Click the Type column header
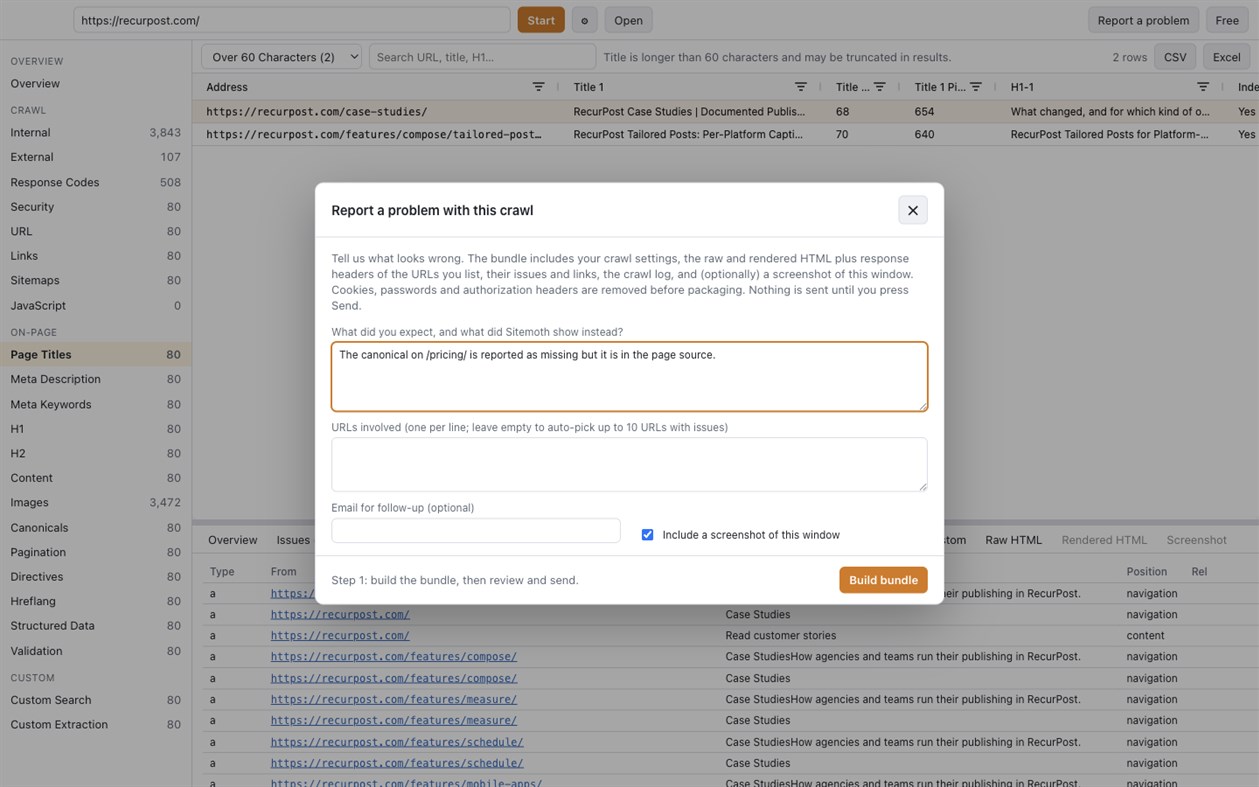 (x=222, y=572)
